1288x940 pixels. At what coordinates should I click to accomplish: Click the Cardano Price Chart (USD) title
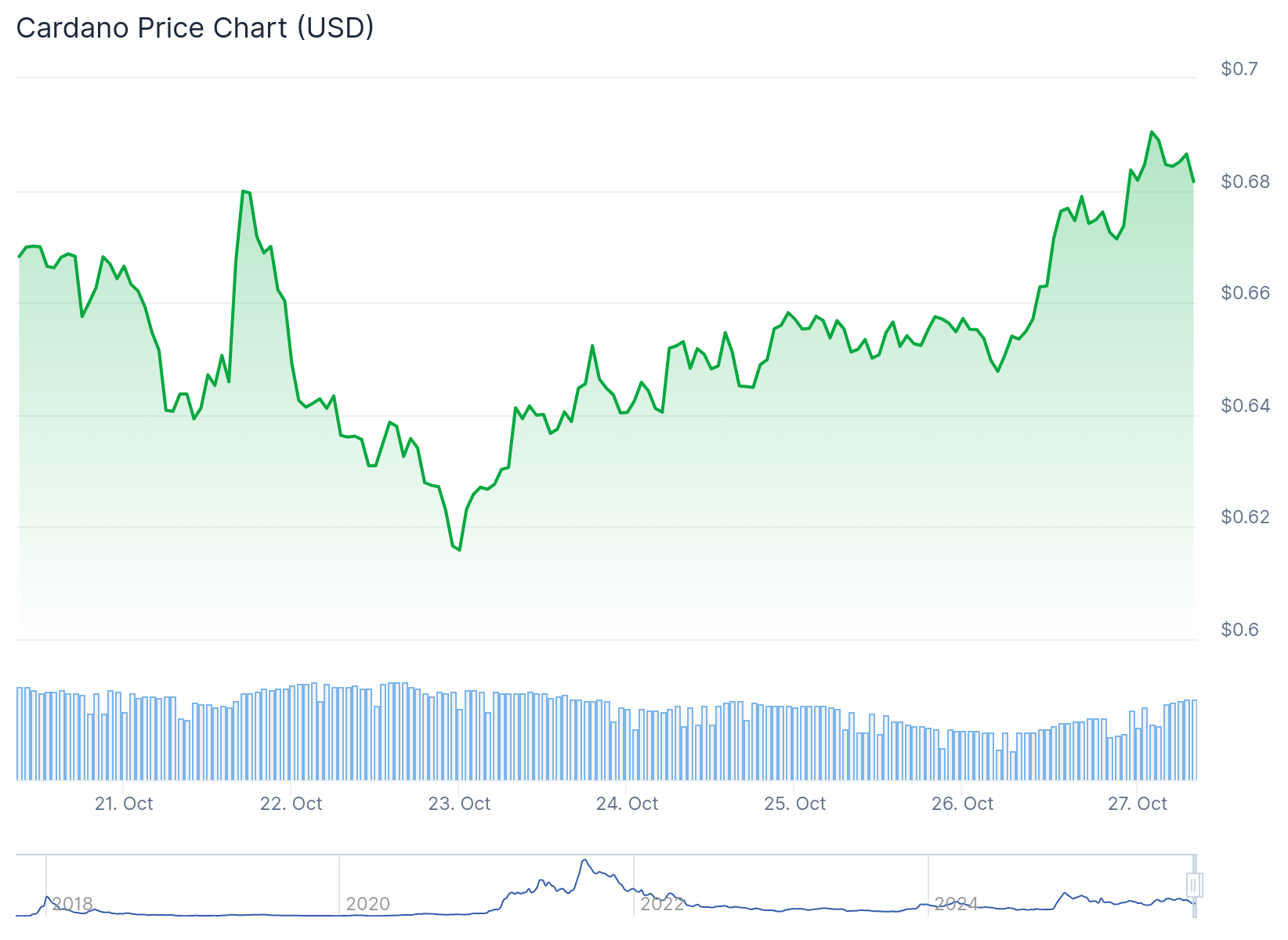coord(195,28)
